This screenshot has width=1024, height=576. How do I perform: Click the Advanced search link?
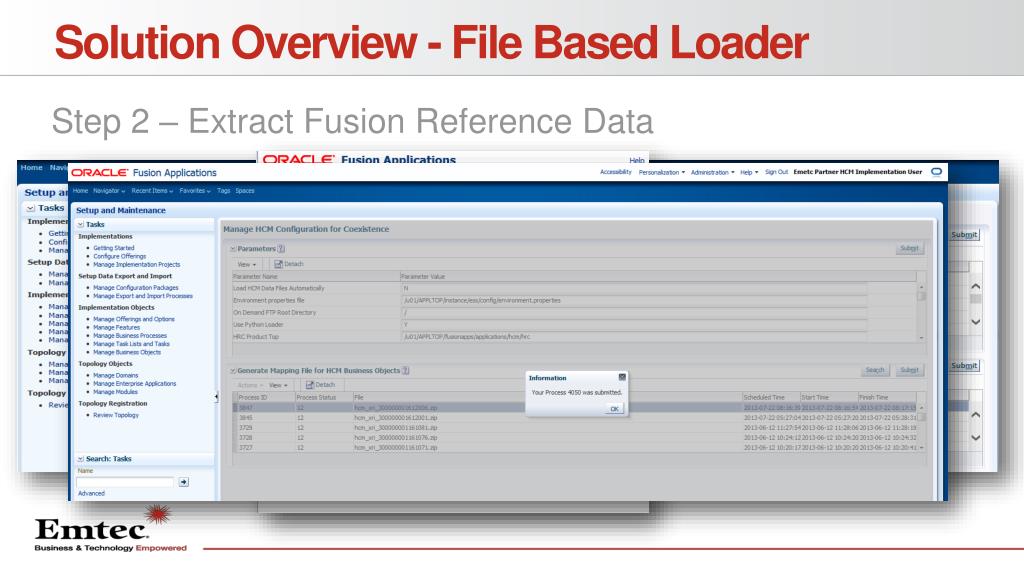click(x=91, y=493)
